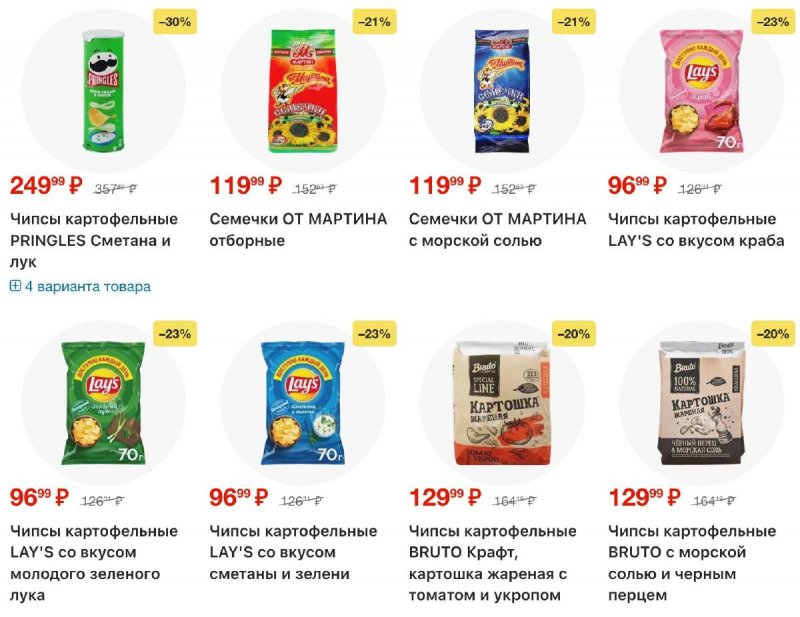Expand the plus icon for product variants
Image resolution: width=800 pixels, height=617 pixels.
(x=15, y=286)
